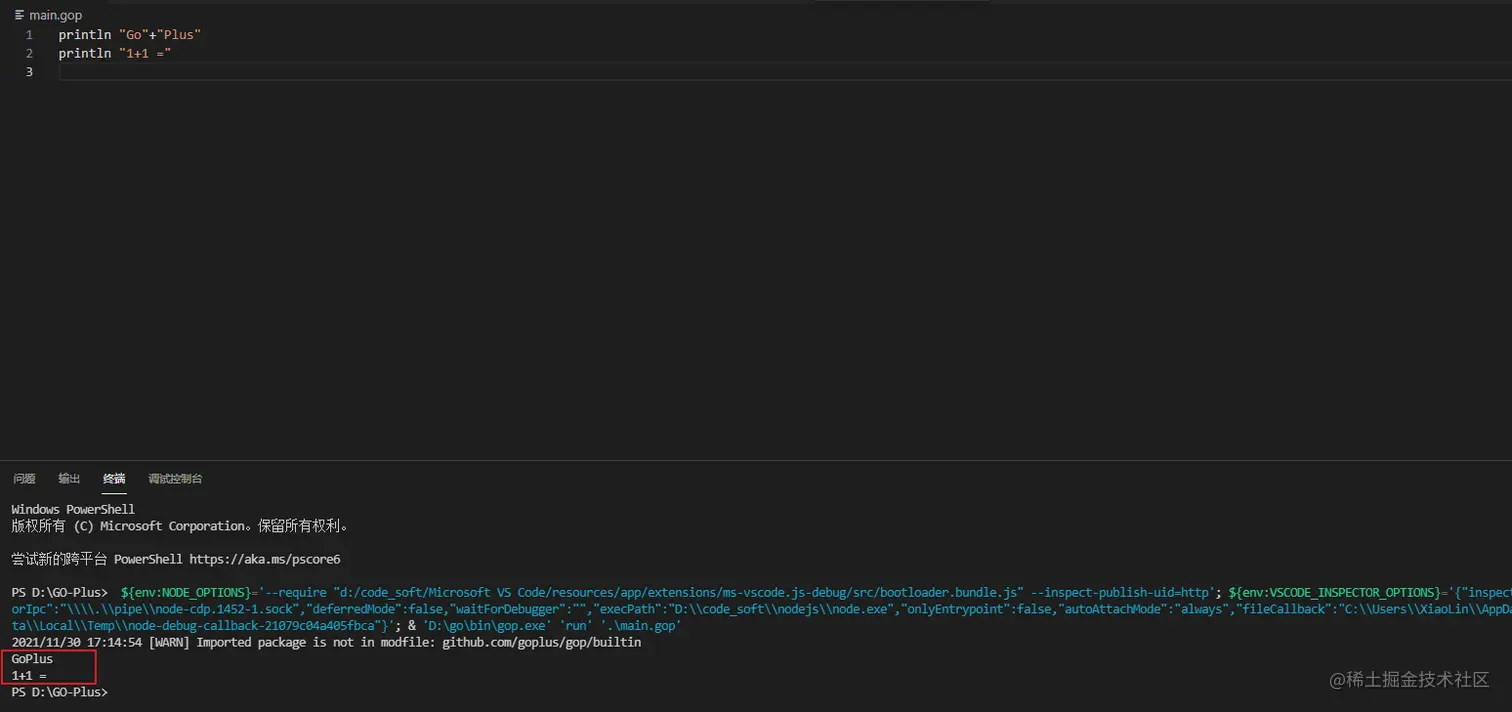The image size is (1512, 712).
Task: Click the println "Go"+"Plus" code line
Action: [x=129, y=34]
